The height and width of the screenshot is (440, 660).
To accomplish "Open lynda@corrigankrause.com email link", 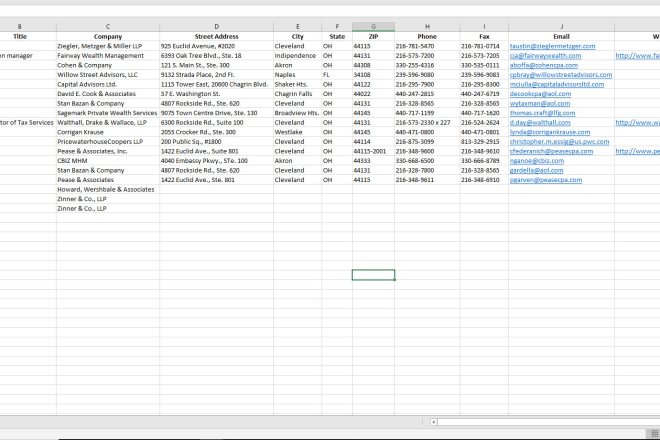I will click(x=550, y=132).
